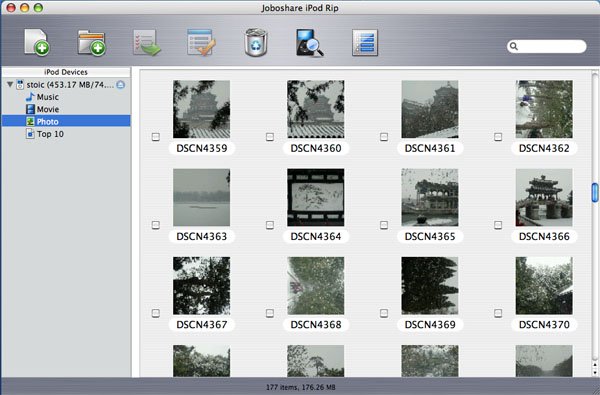Click the stoic iPod device icon
600x395 pixels.
(x=20, y=85)
